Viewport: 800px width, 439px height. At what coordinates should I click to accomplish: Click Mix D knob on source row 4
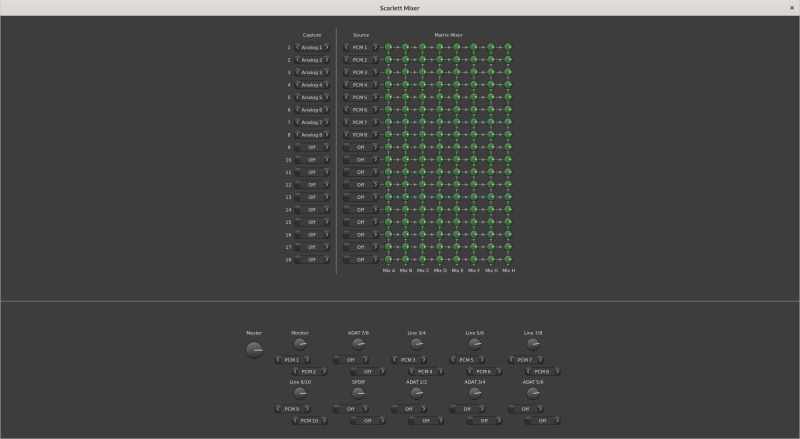[x=439, y=84]
